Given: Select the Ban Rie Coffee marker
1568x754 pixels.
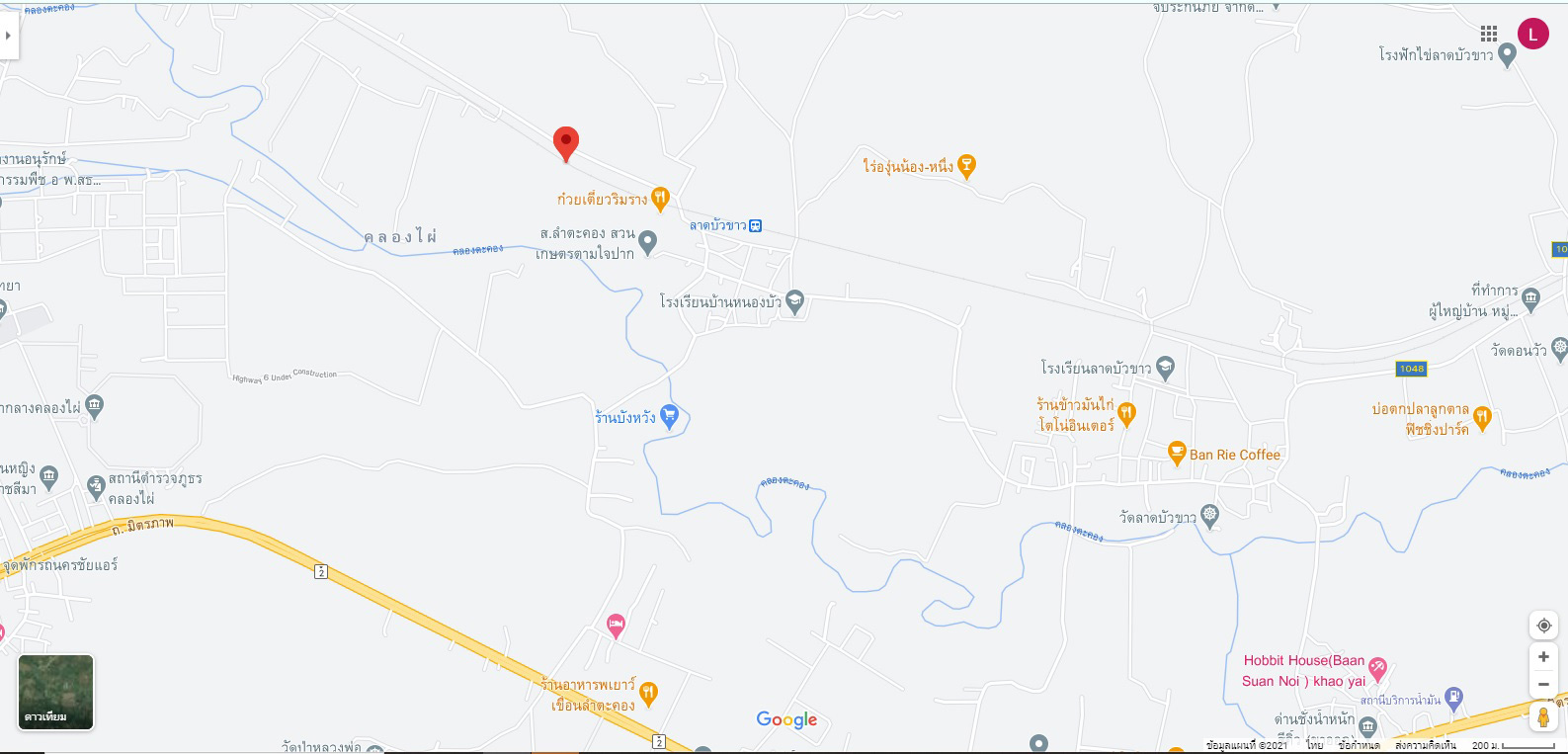Looking at the screenshot, I should point(1176,454).
